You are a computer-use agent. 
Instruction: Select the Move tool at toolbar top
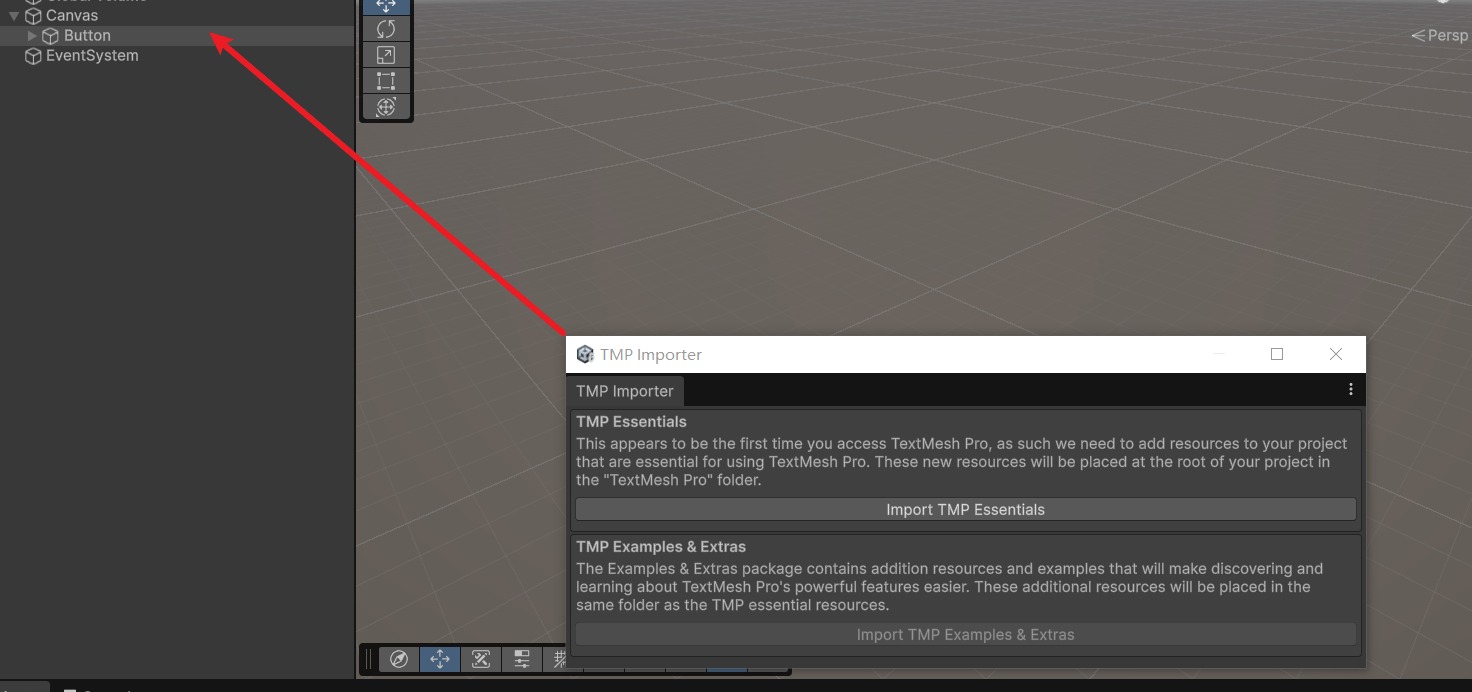click(x=386, y=6)
